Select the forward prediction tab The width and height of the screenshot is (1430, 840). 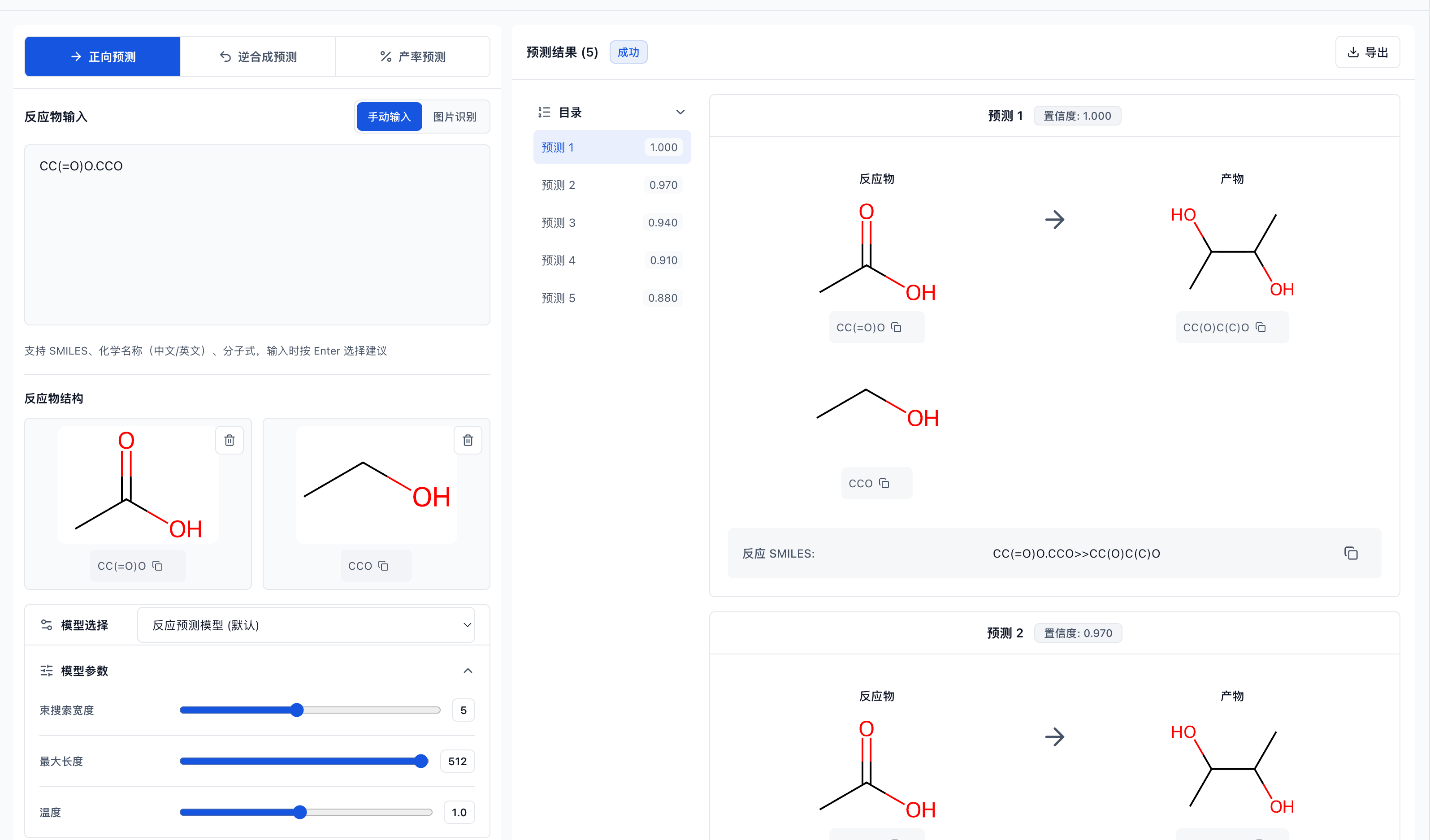tap(103, 57)
